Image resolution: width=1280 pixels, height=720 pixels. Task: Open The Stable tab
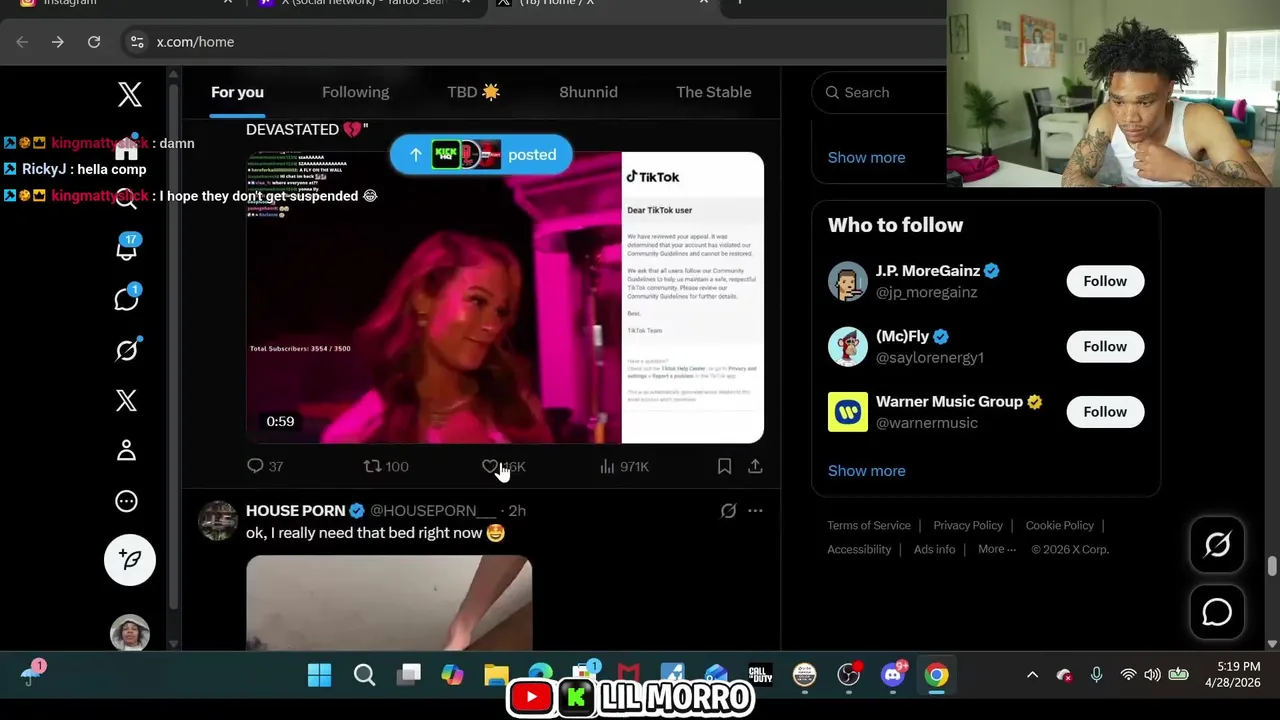pyautogui.click(x=713, y=92)
